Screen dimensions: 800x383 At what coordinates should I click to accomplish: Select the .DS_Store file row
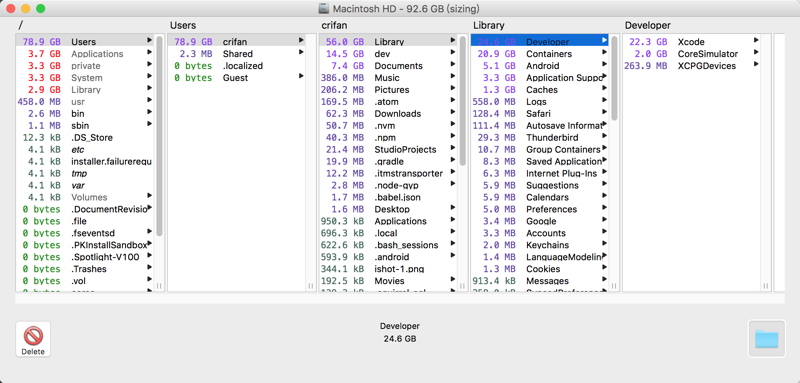pyautogui.click(x=85, y=137)
